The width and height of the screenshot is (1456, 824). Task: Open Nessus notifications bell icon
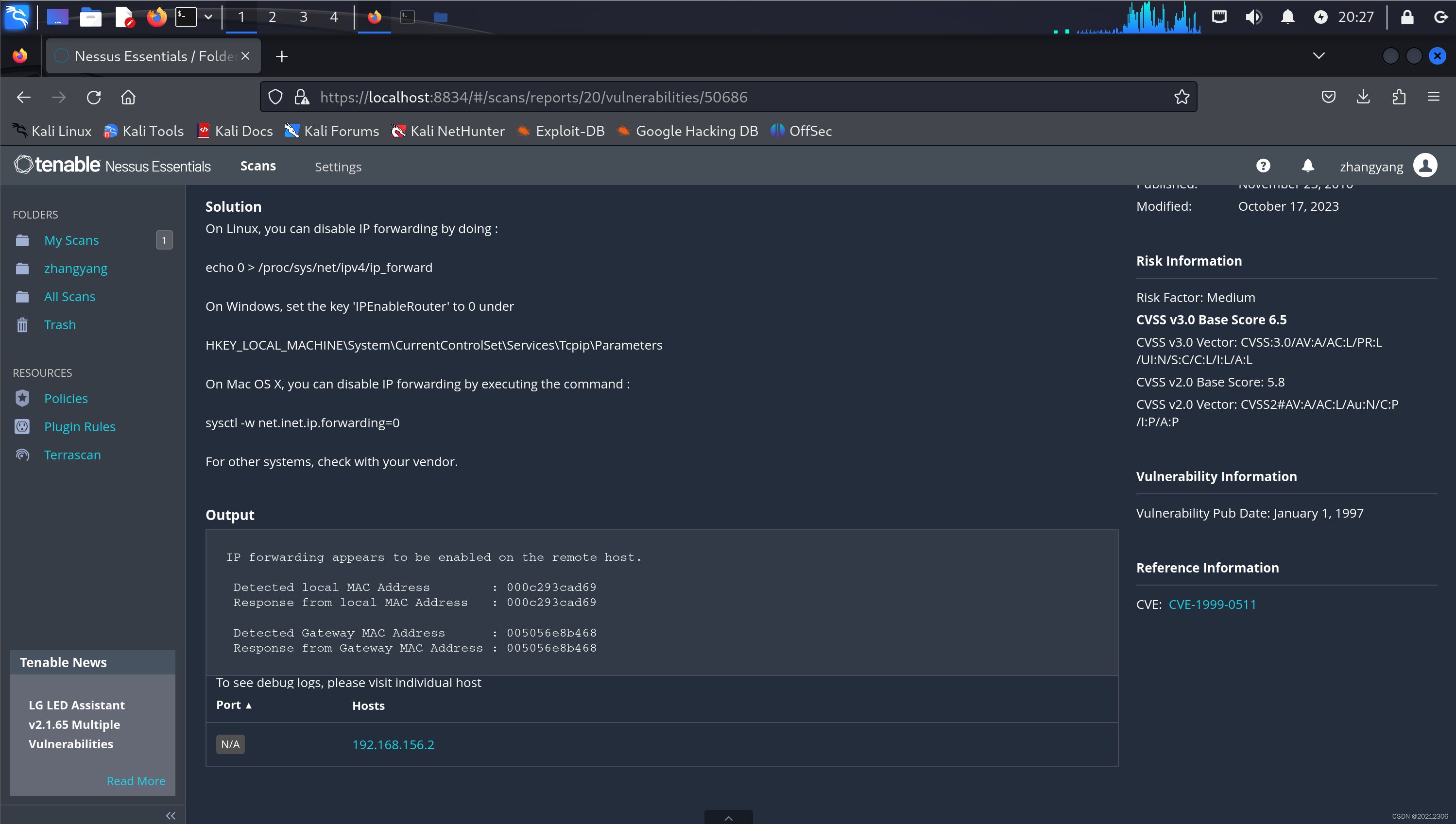click(1308, 166)
